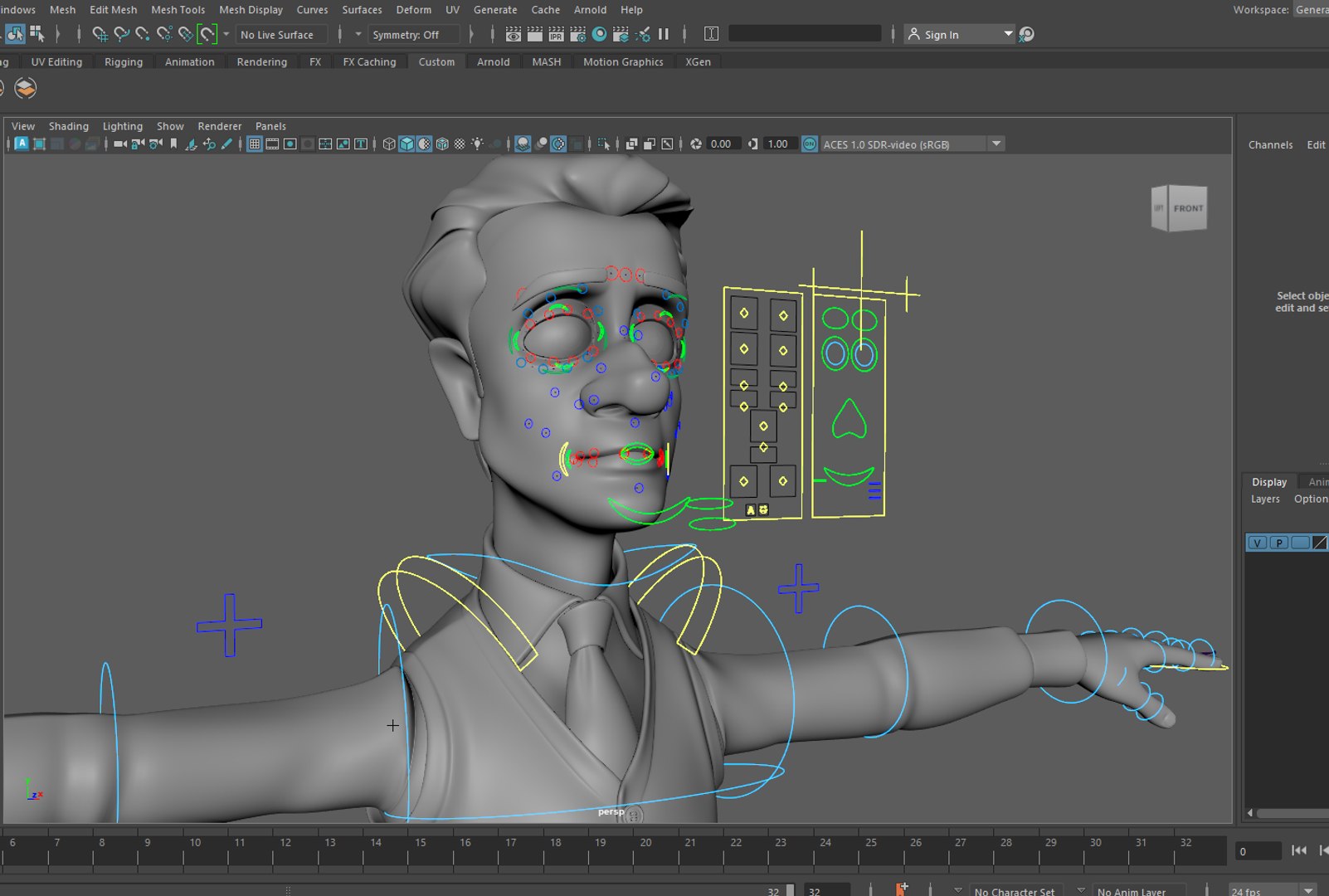Click the wireframe cube shading icon

(x=389, y=144)
